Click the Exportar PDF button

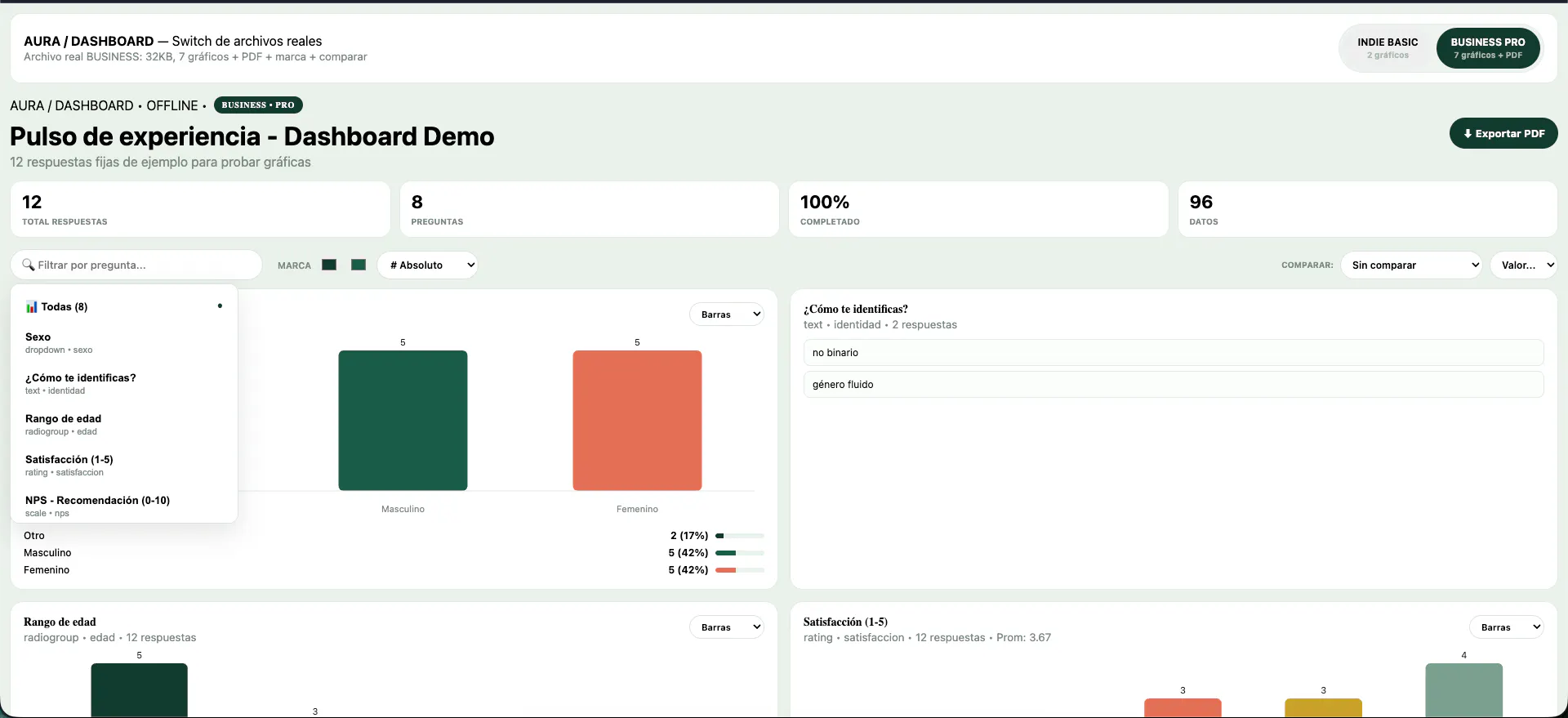tap(1503, 133)
